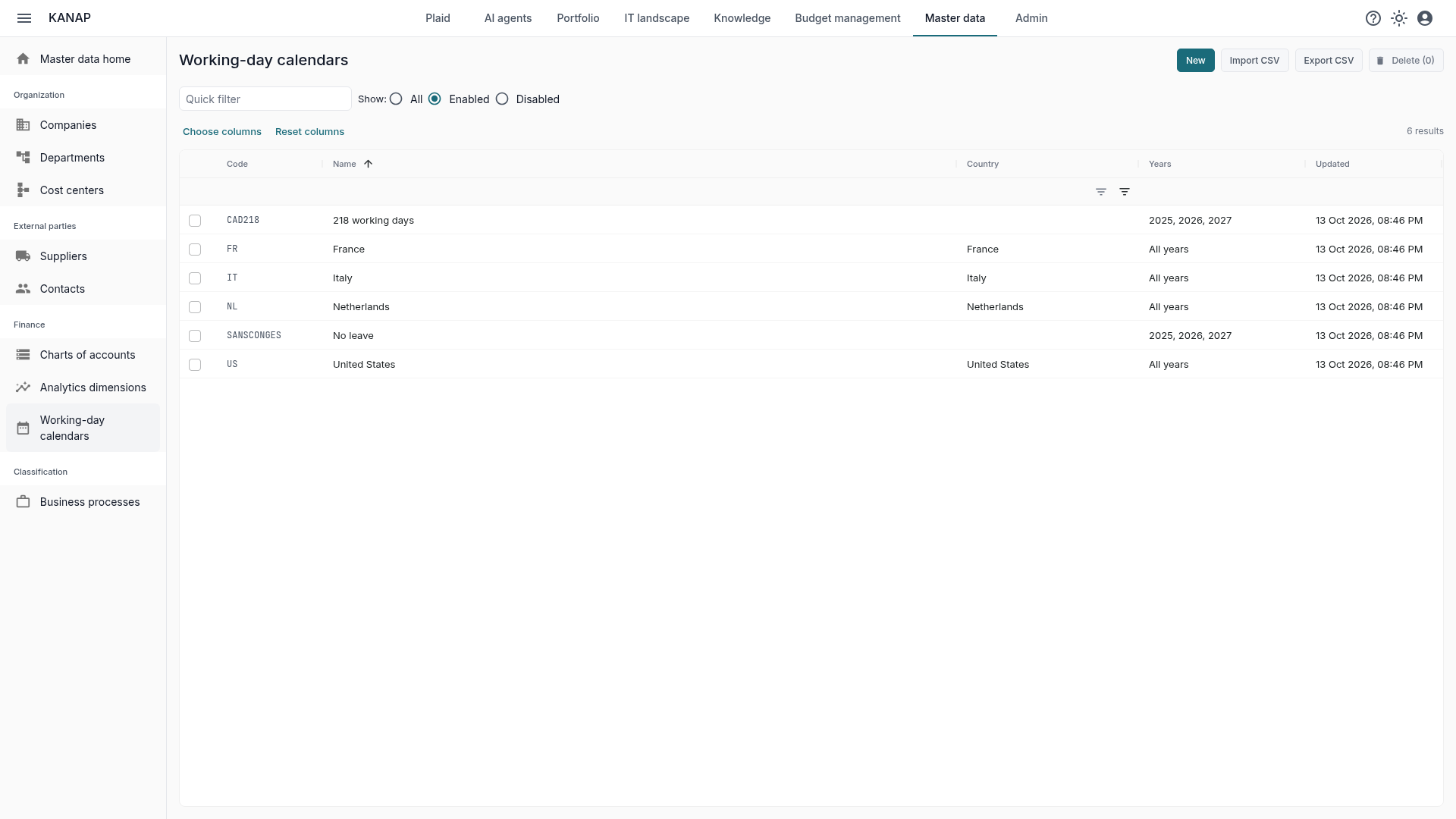Check the France row checkbox
The width and height of the screenshot is (1456, 819).
195,249
